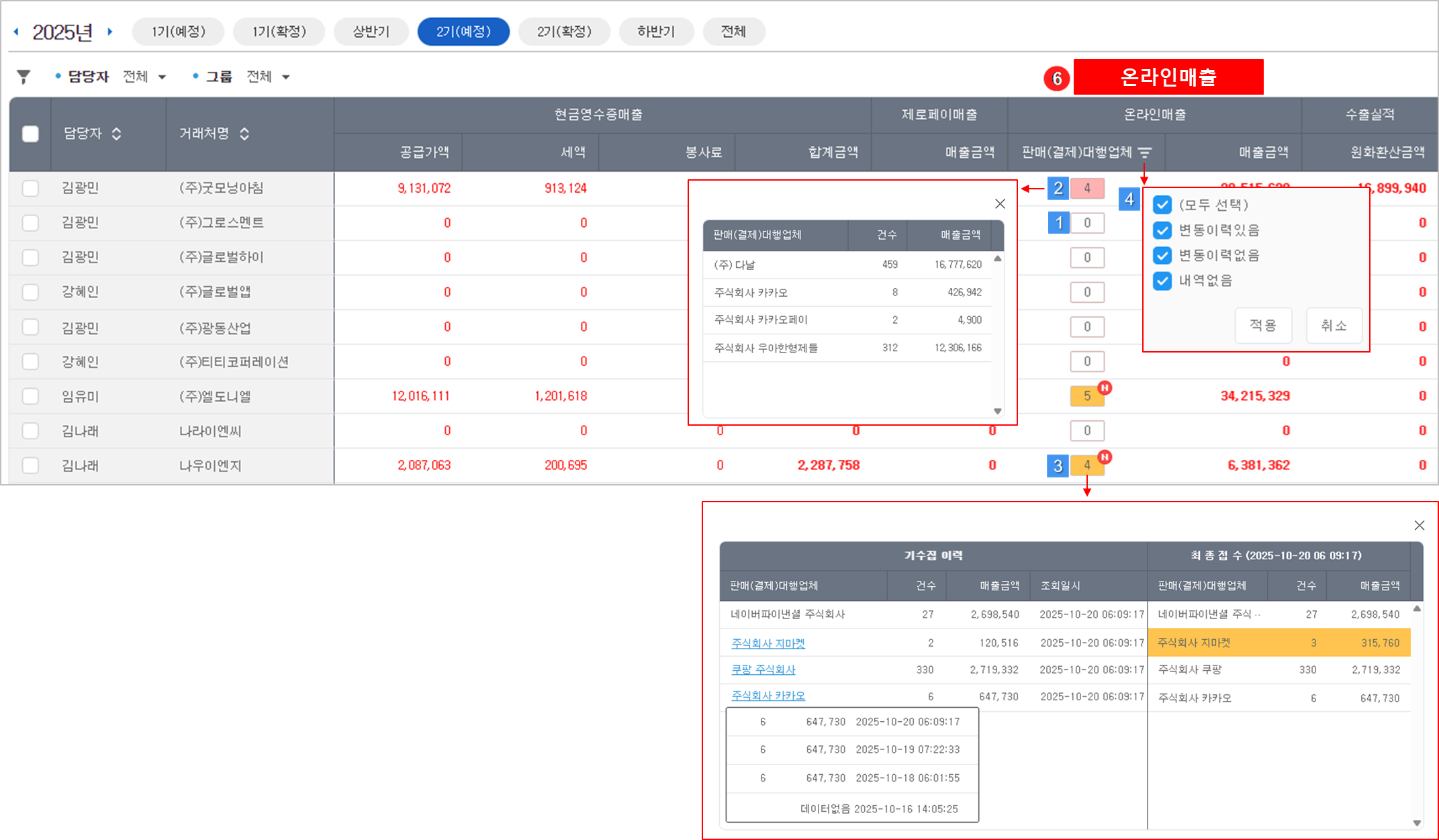Image resolution: width=1439 pixels, height=840 pixels.
Task: Click N badge on 엘도니엘 count
Action: [x=1105, y=388]
